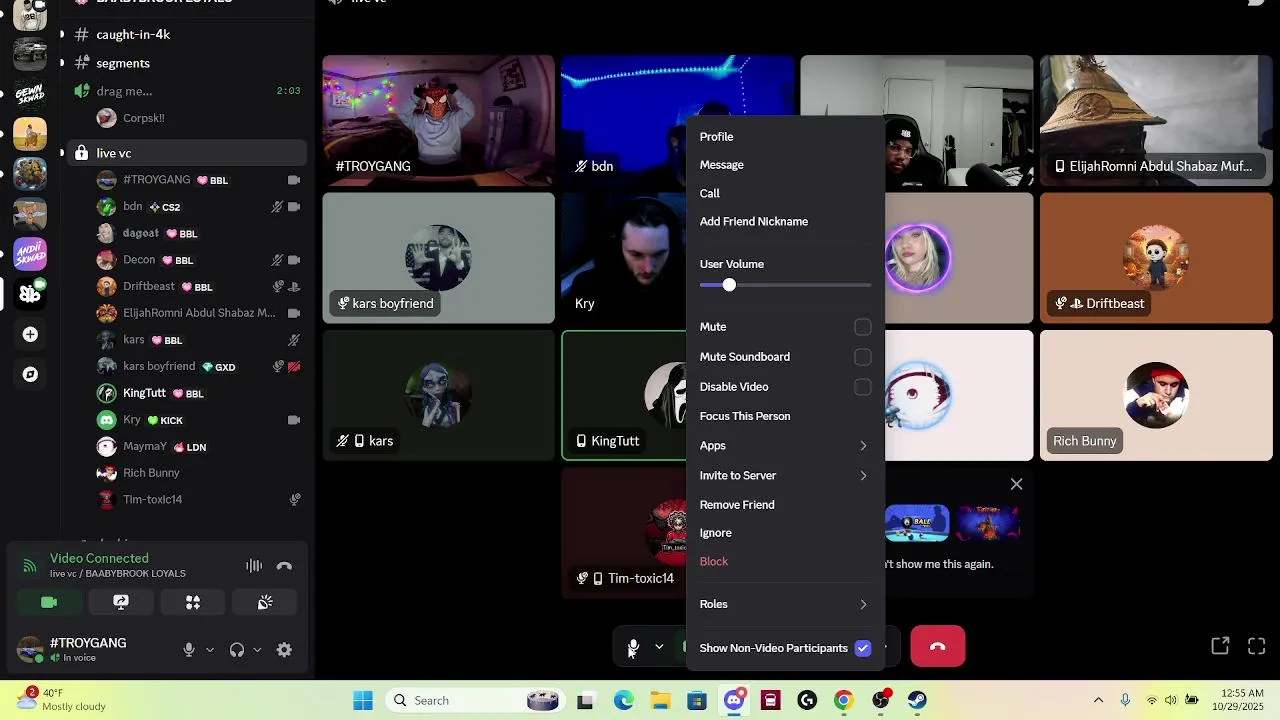Adjust the User Volume slider handle
Viewport: 1280px width, 720px height.
(729, 285)
